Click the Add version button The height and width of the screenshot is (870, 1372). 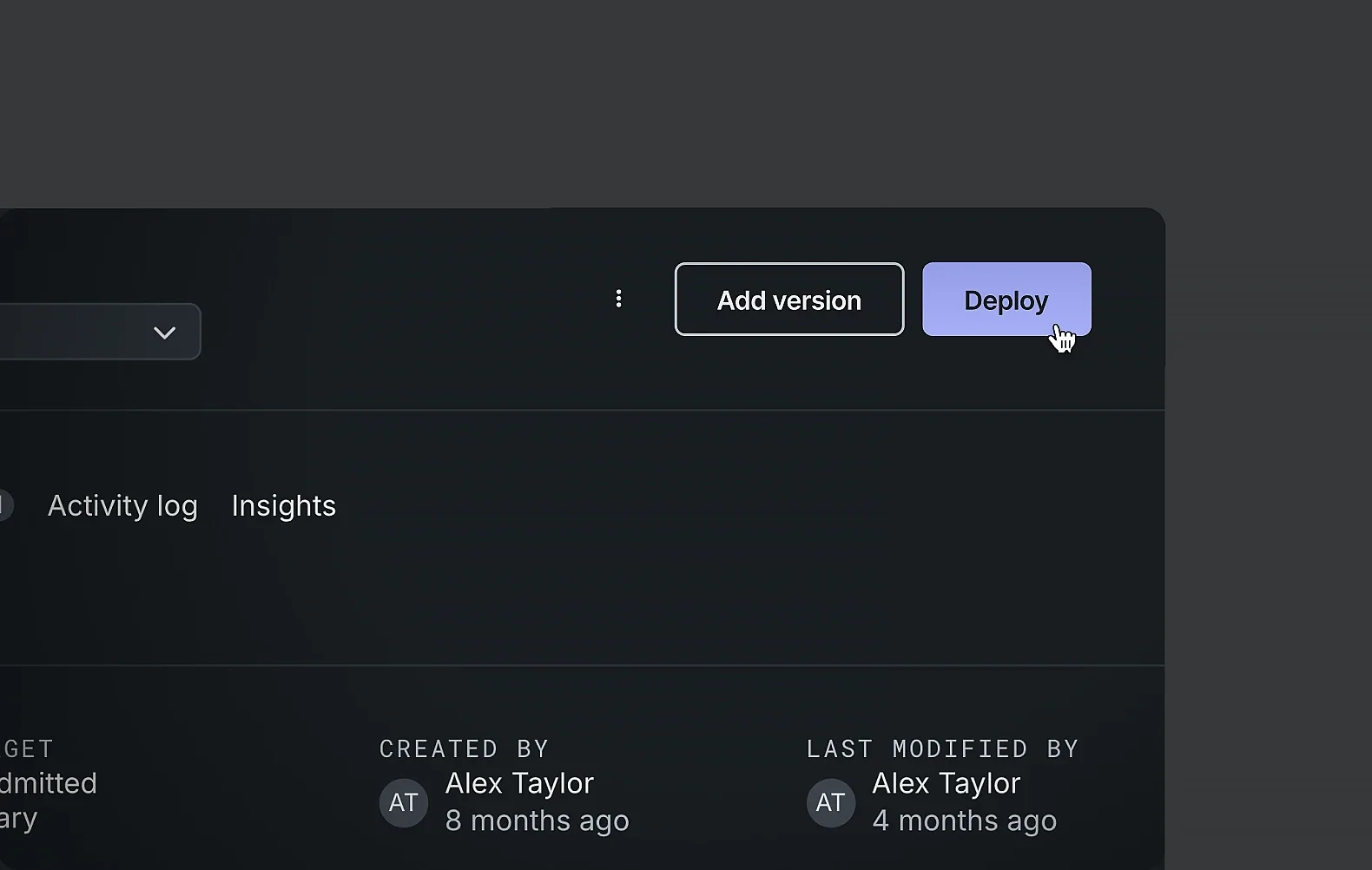[x=789, y=299]
